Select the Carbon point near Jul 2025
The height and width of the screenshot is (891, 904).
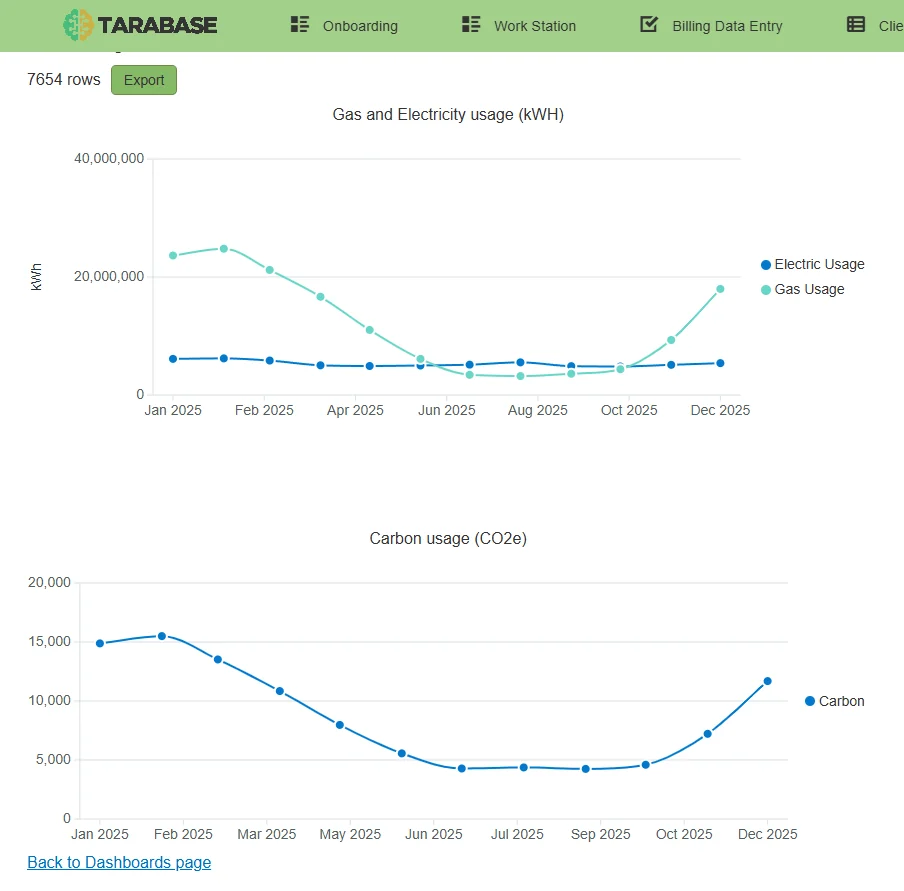point(523,767)
